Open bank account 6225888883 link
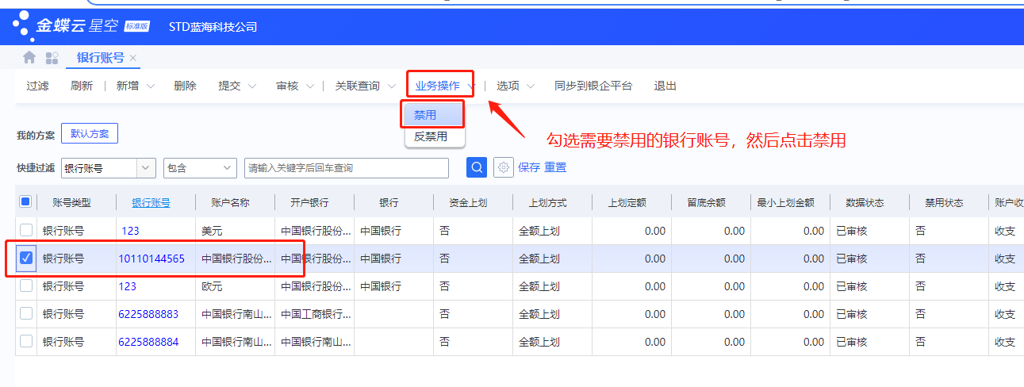The image size is (1024, 387). point(148,314)
